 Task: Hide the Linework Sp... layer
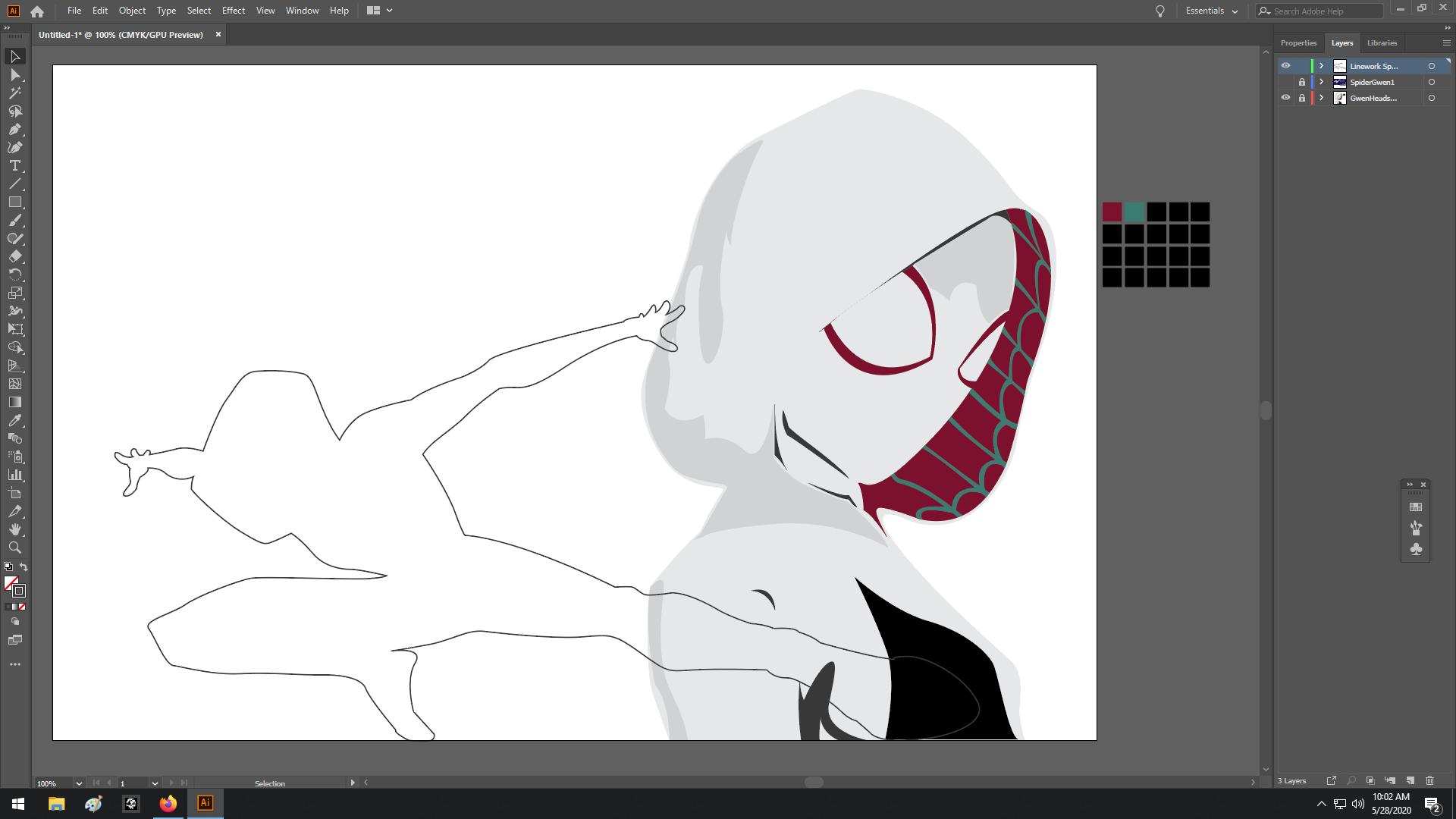click(x=1285, y=66)
